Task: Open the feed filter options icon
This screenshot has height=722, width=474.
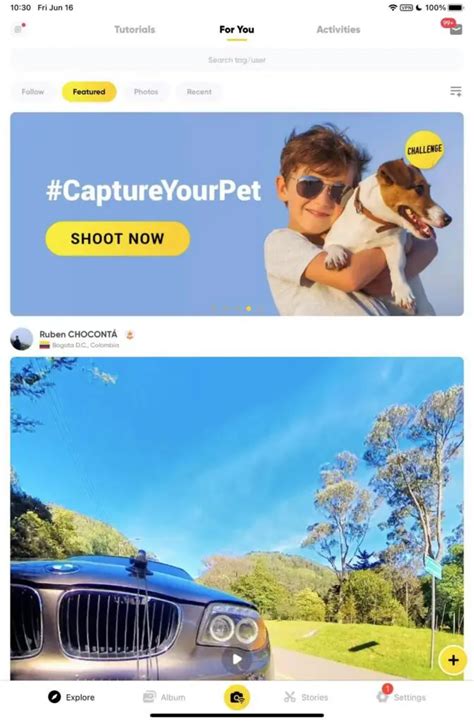Action: (x=456, y=92)
